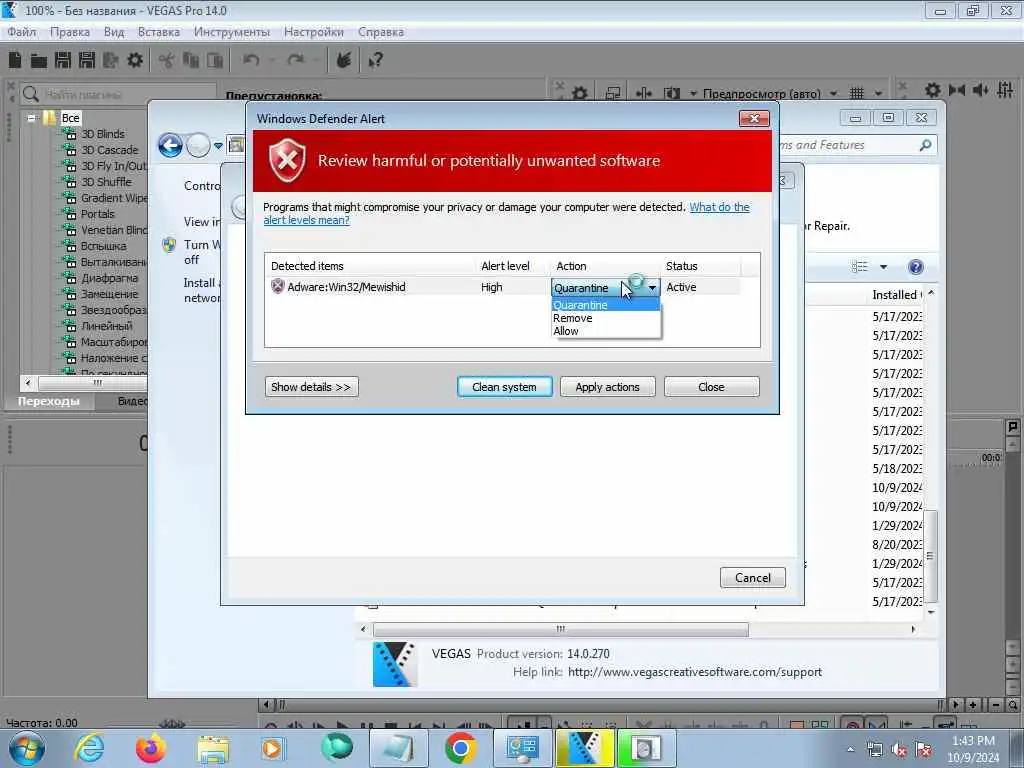Screen dimensions: 1024x768
Task: Toggle downmix output icon in master bus
Action: [x=957, y=90]
